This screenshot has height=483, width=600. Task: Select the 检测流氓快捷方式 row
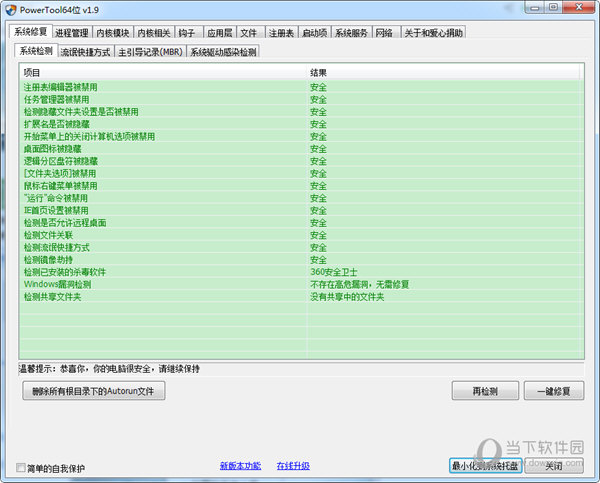[302, 247]
